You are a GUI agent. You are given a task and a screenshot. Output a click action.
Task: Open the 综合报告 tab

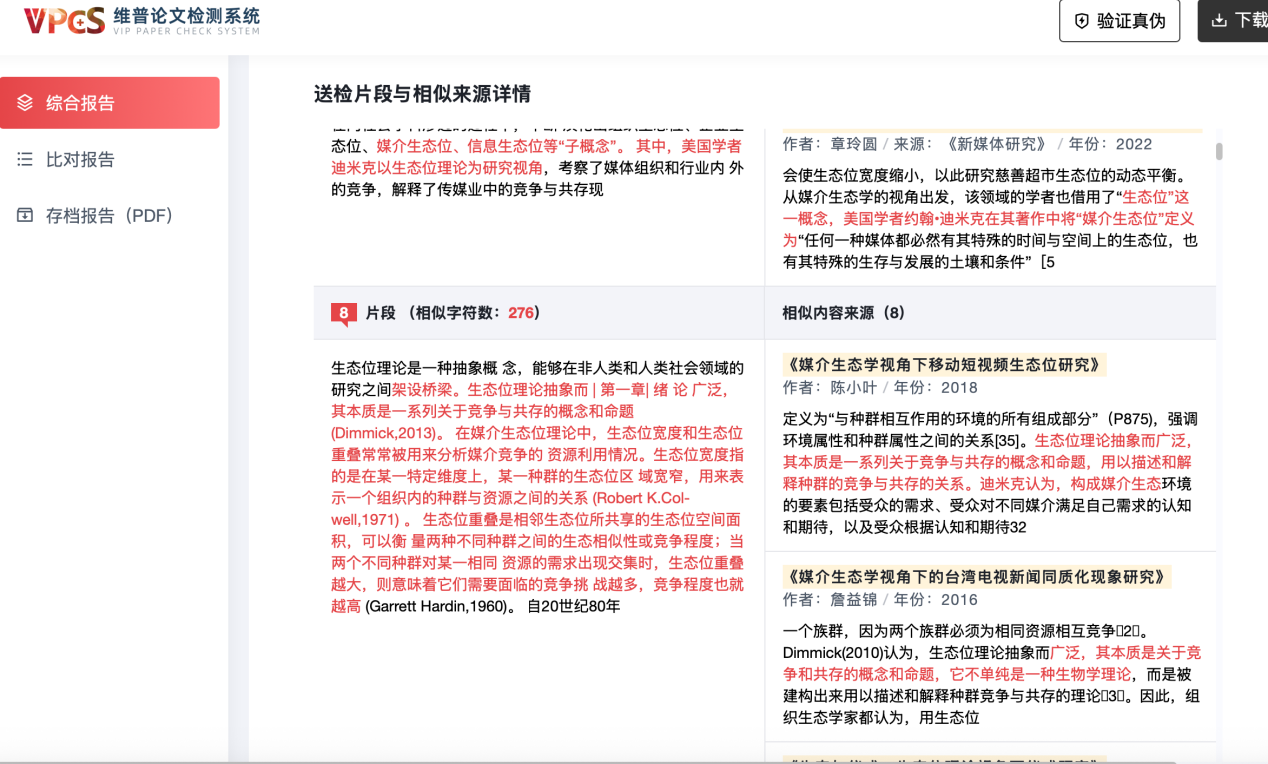click(x=110, y=103)
